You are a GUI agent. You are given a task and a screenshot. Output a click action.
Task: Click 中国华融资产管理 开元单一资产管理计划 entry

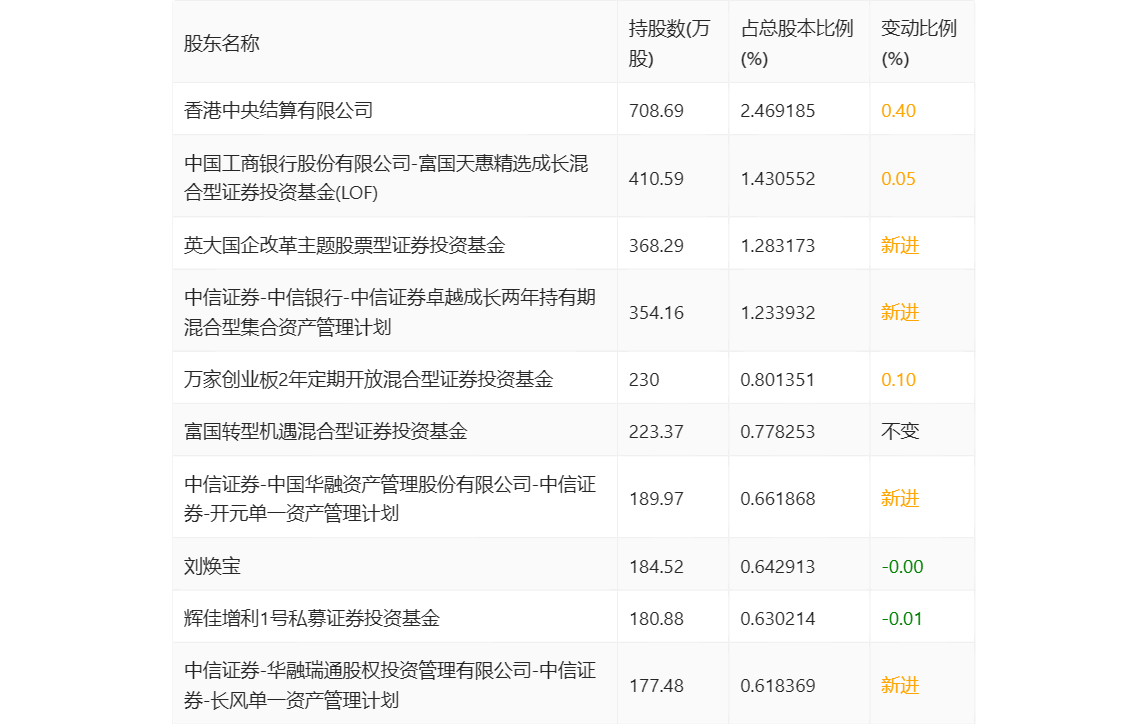pyautogui.click(x=390, y=498)
